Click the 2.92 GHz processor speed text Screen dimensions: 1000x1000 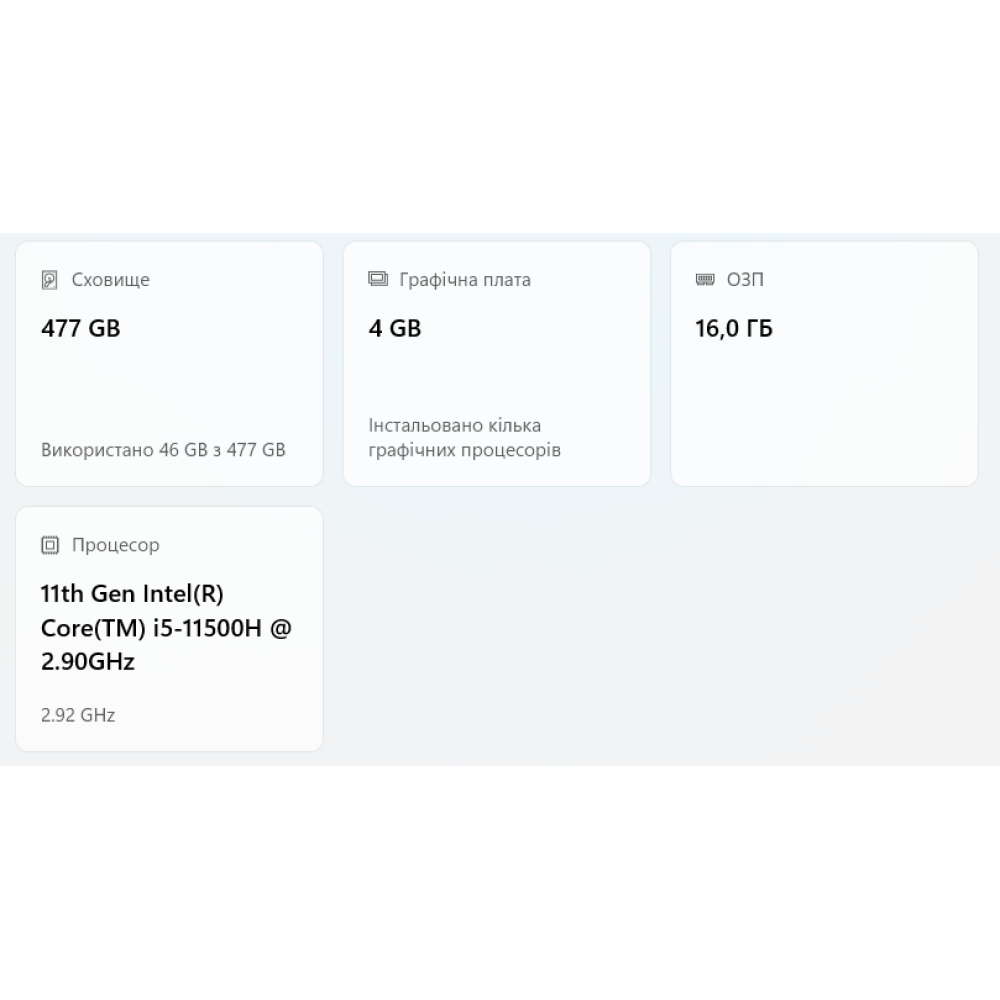click(78, 715)
